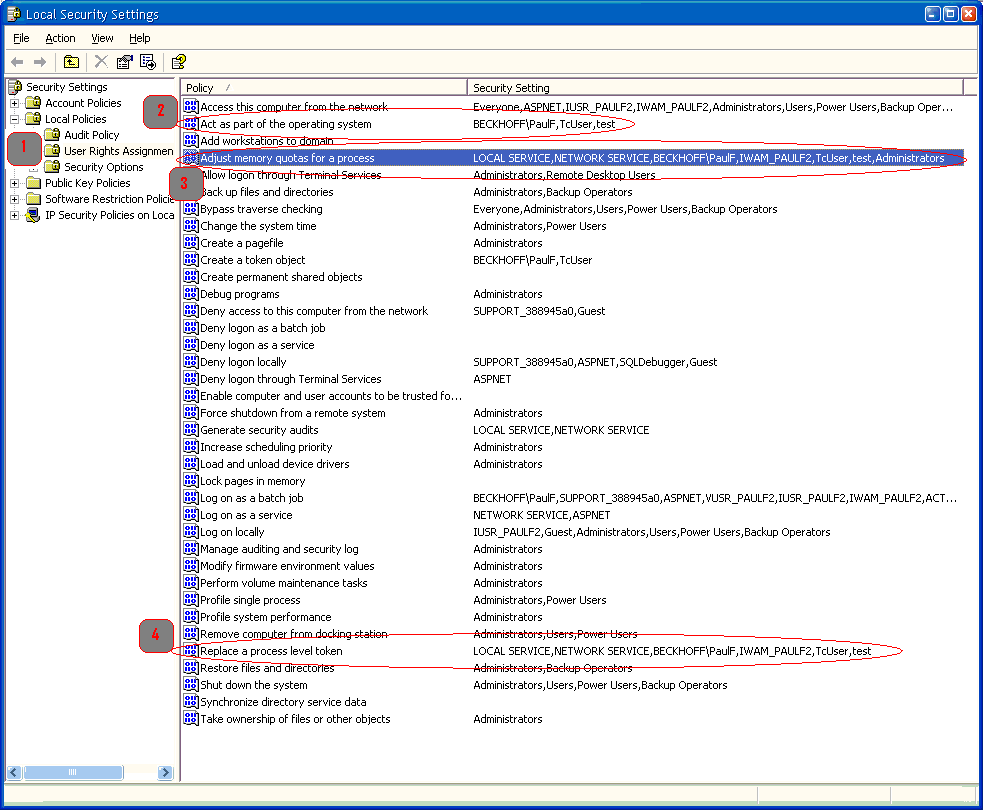Expand the Software Restriction Policies node
This screenshot has height=810, width=983.
14,199
